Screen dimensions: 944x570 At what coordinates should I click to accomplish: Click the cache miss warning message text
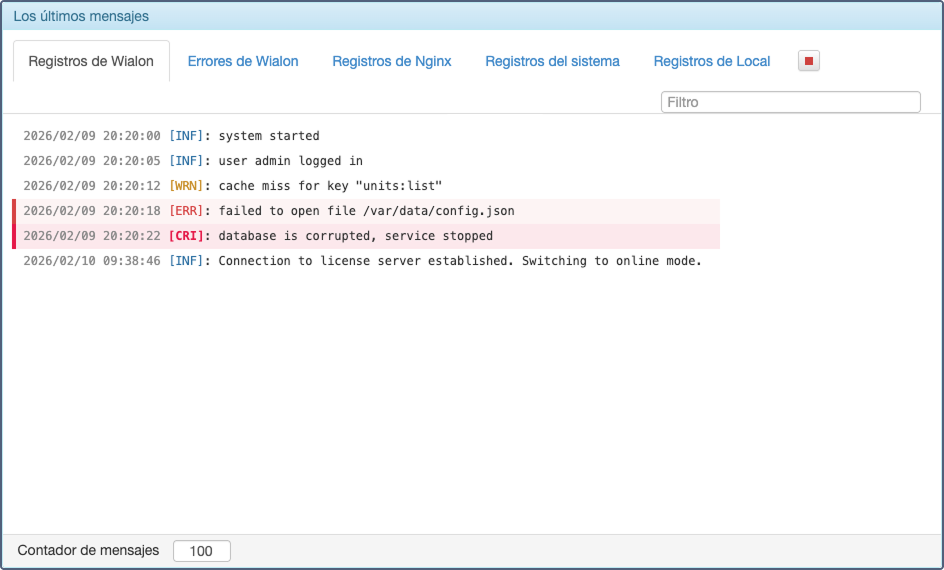330,186
